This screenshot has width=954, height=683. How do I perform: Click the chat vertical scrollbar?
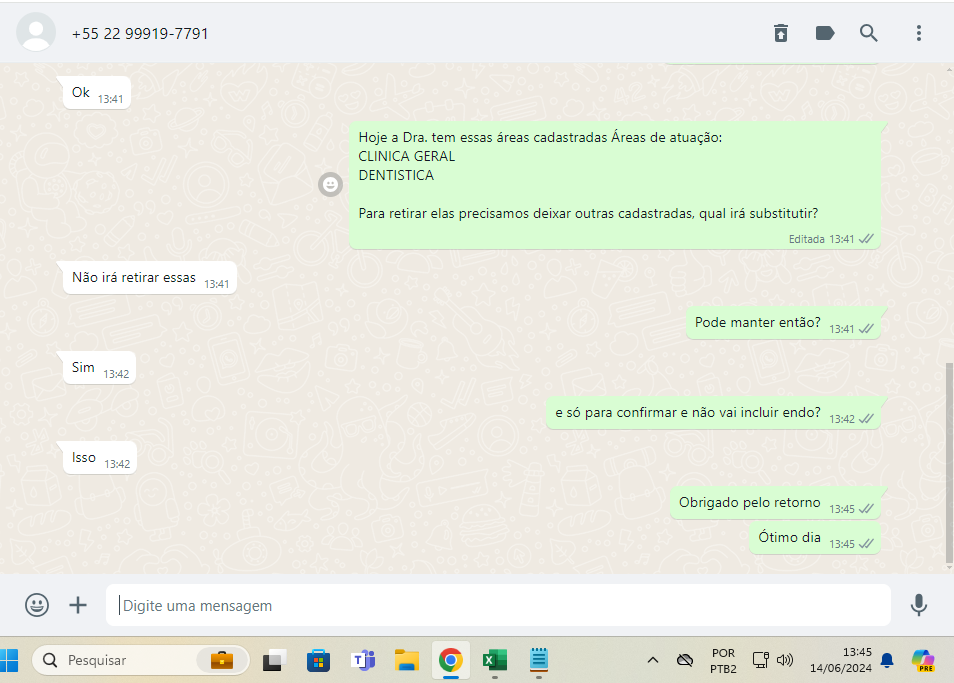948,460
